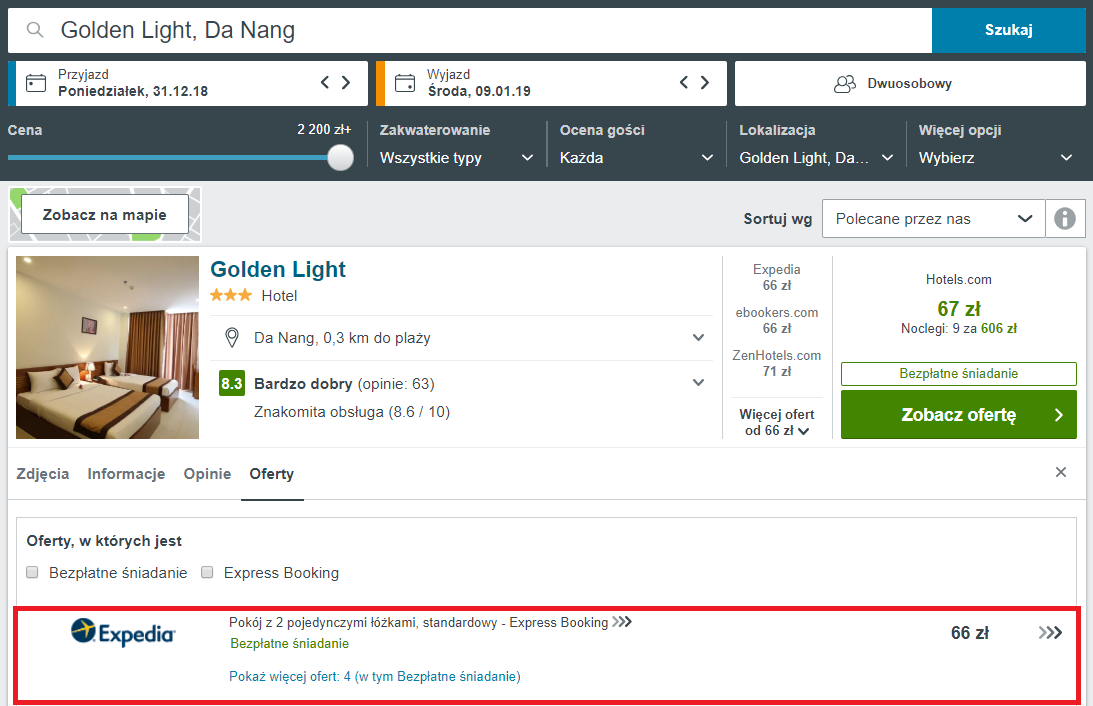Click Wyjazd date field

pyautogui.click(x=551, y=84)
